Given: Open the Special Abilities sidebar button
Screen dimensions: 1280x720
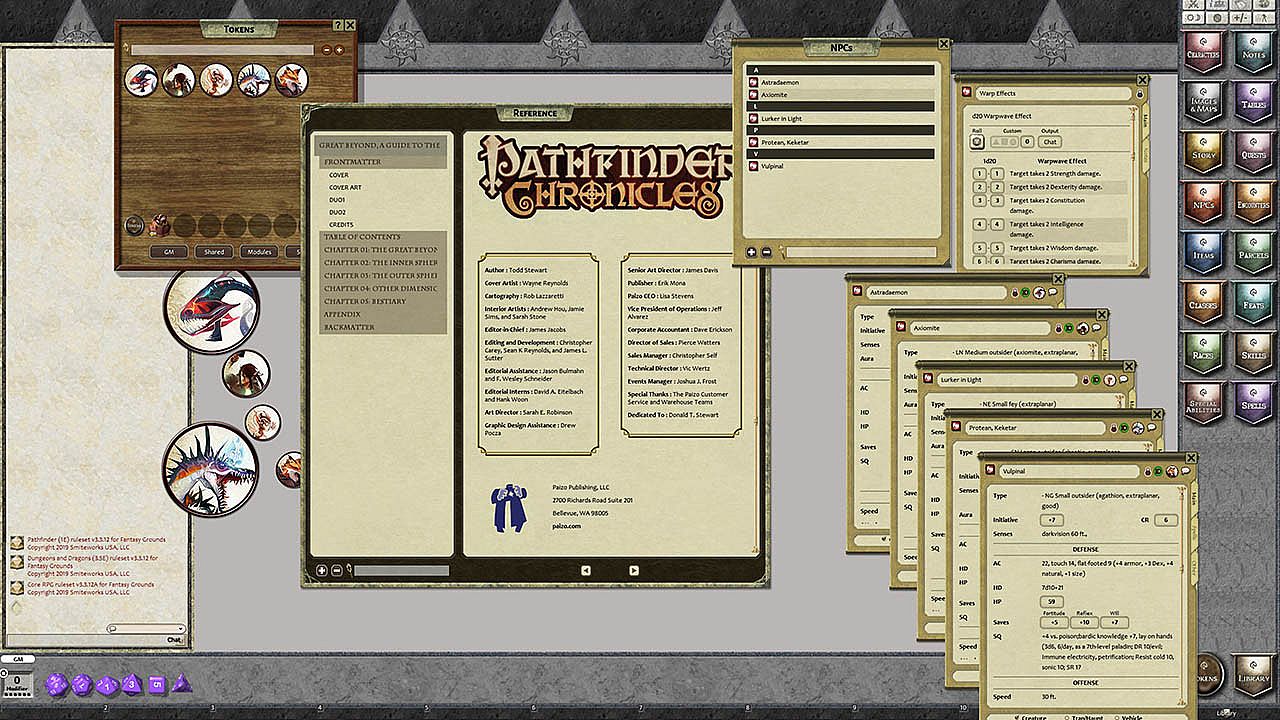Looking at the screenshot, I should click(x=1203, y=402).
